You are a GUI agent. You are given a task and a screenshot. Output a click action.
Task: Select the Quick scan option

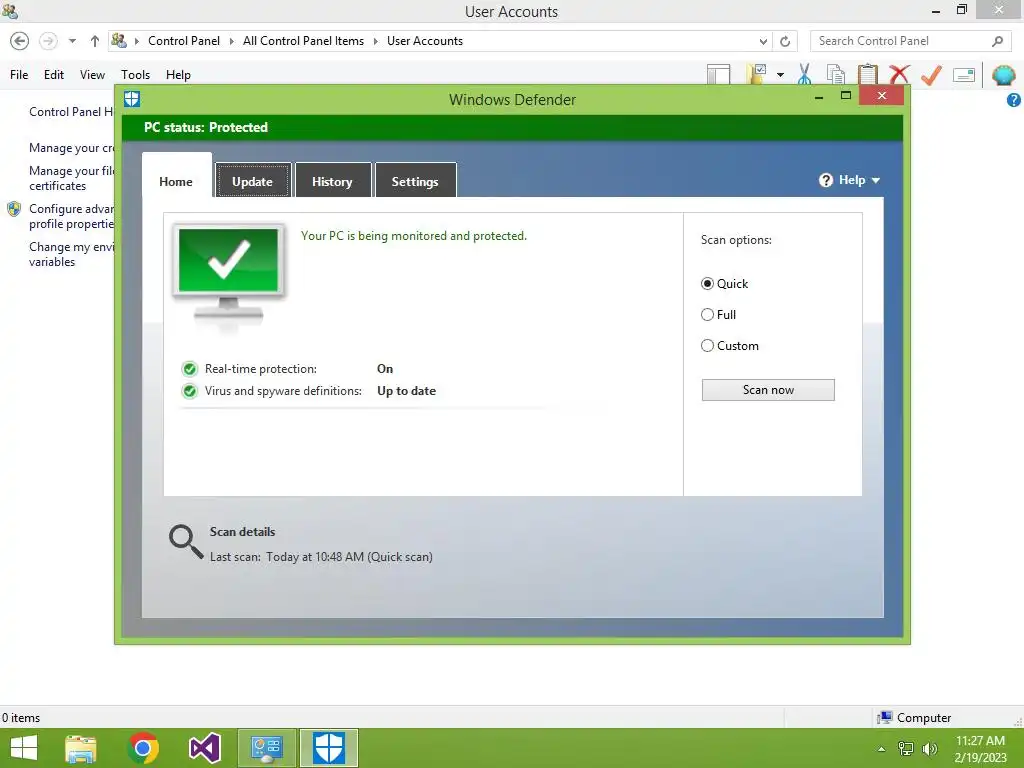[724, 283]
